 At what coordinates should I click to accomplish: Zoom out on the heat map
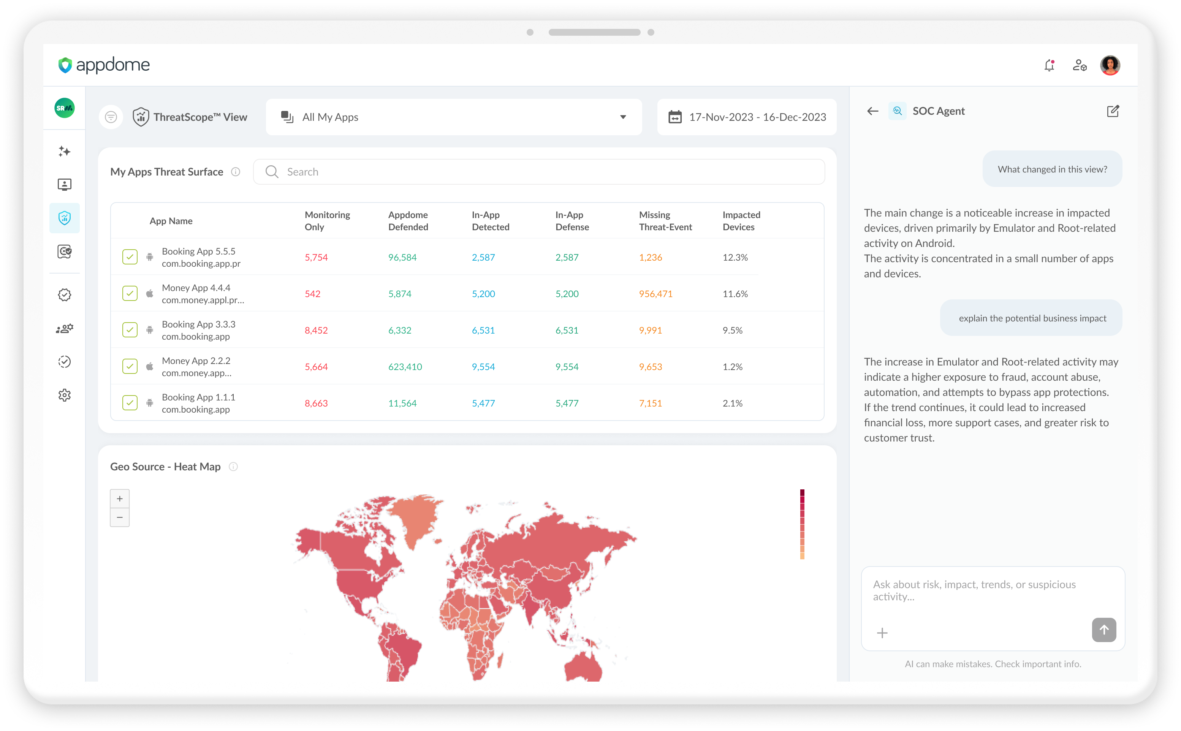[120, 517]
